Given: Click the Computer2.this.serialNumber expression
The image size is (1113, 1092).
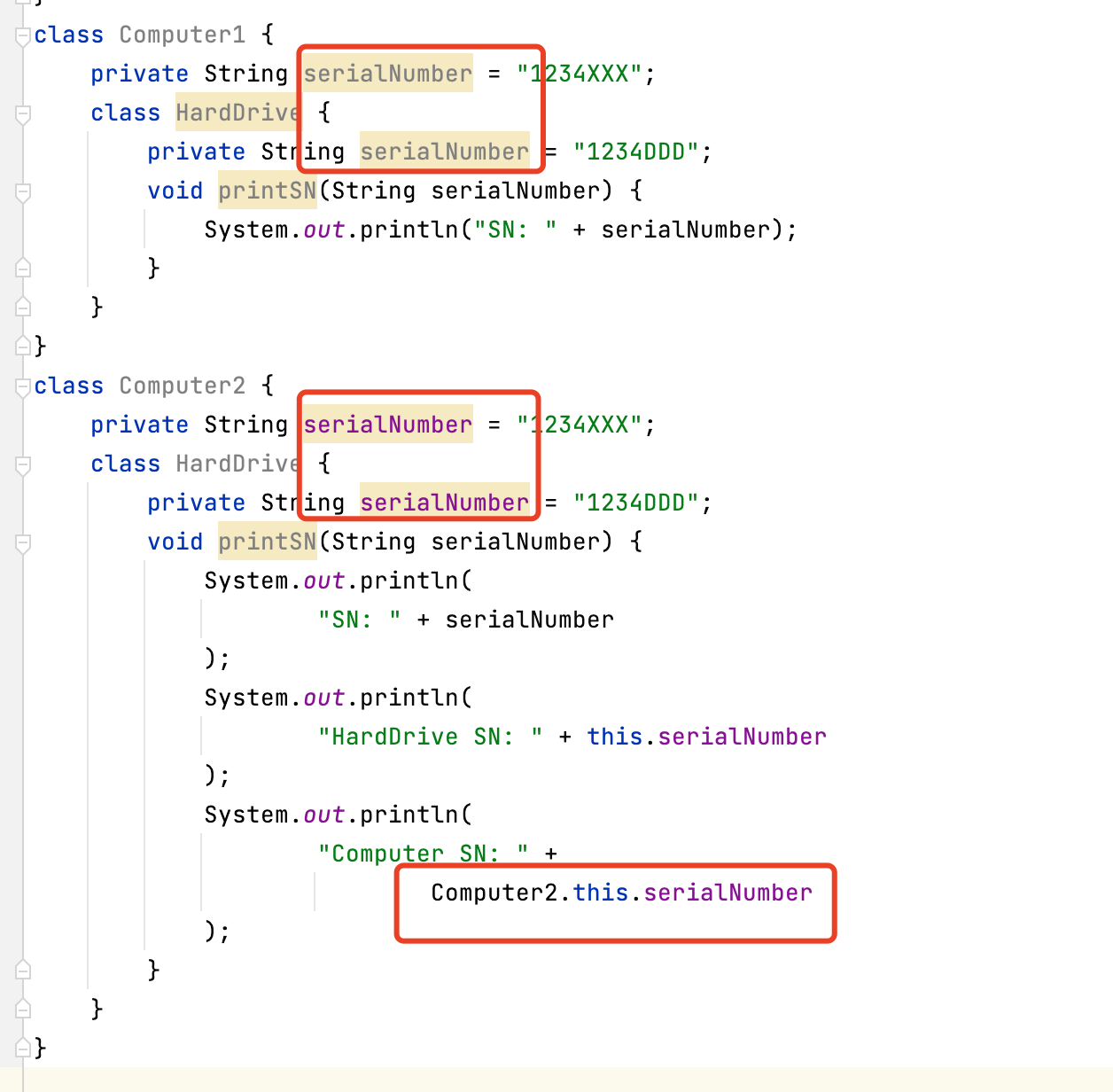Looking at the screenshot, I should point(621,893).
